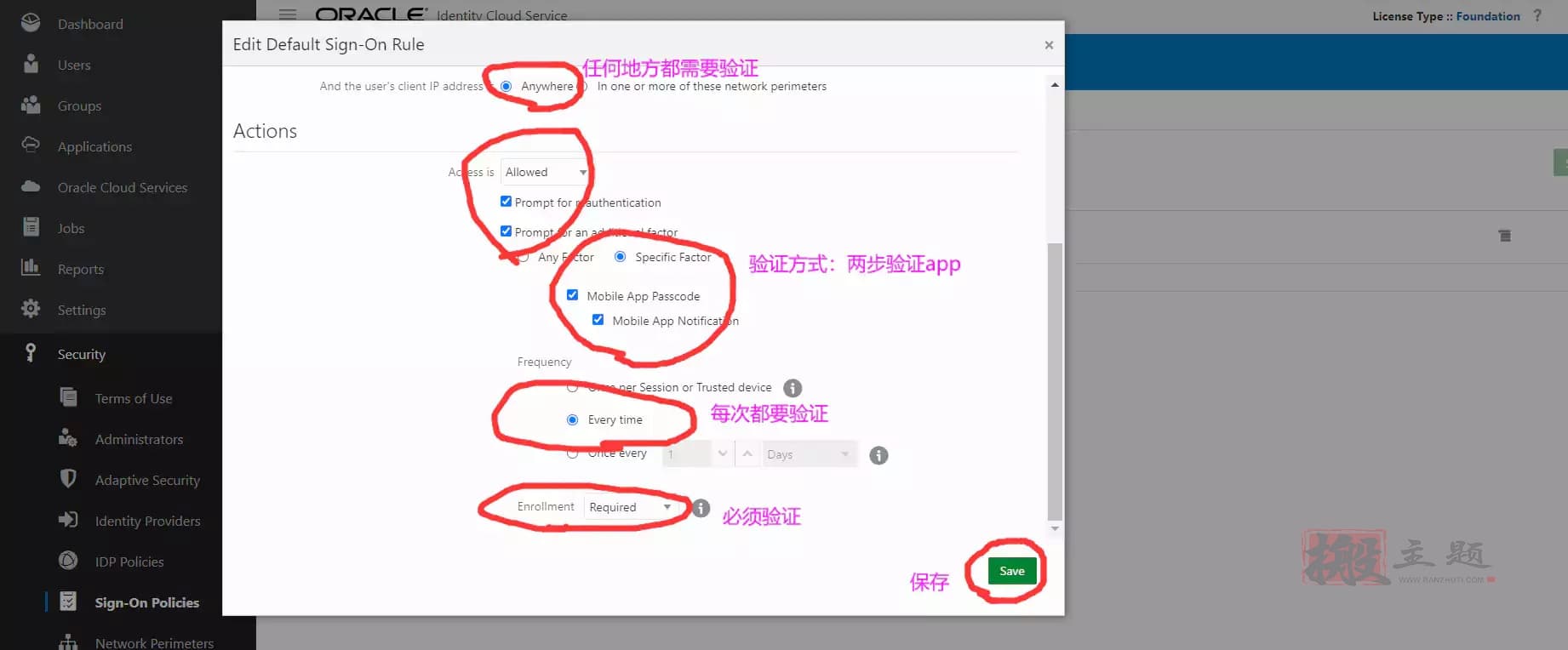The image size is (1568, 650).
Task: Open Oracle Cloud Services menu item
Action: point(123,187)
